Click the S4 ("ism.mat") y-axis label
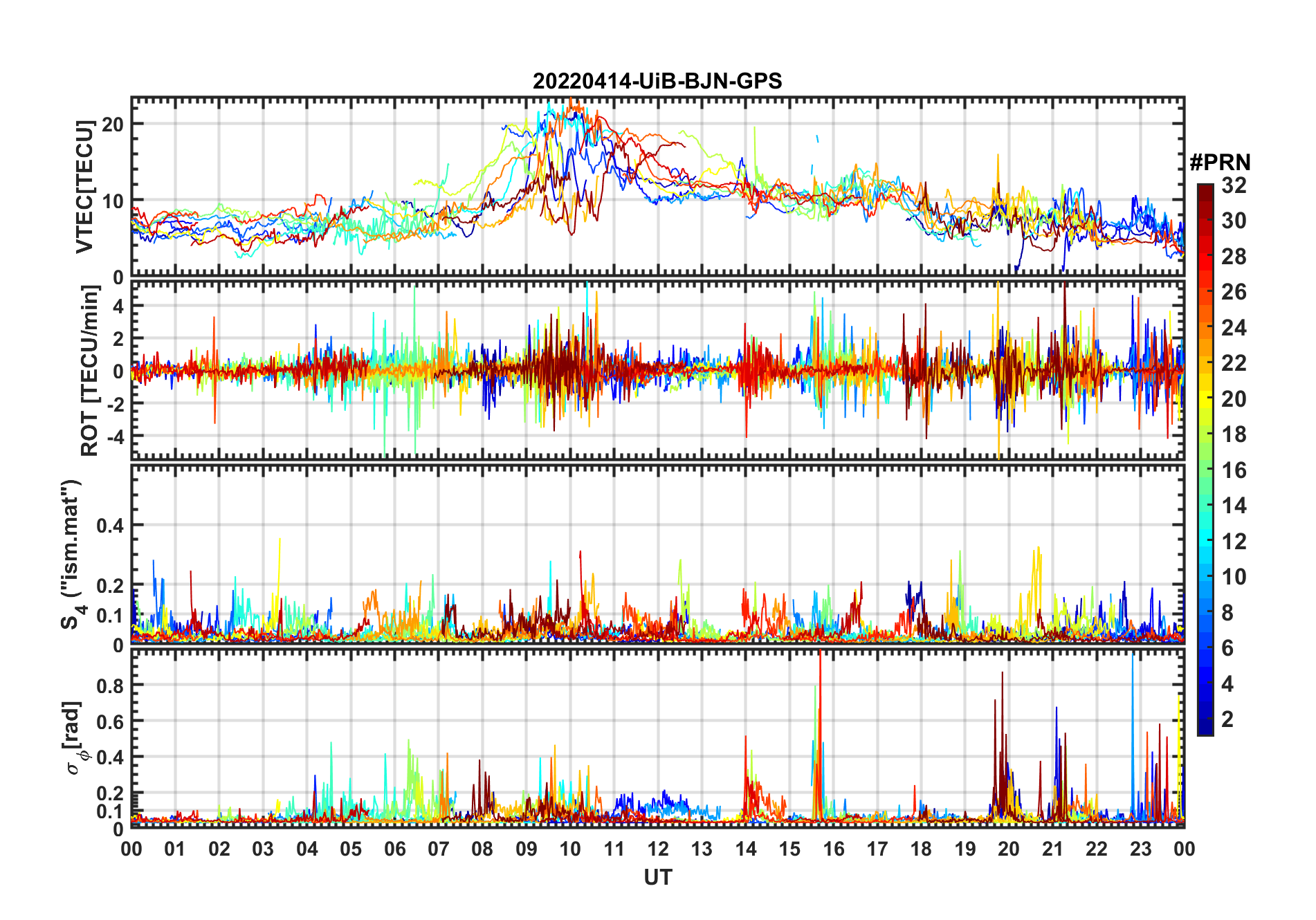The width and height of the screenshot is (1316, 920). (x=71, y=555)
